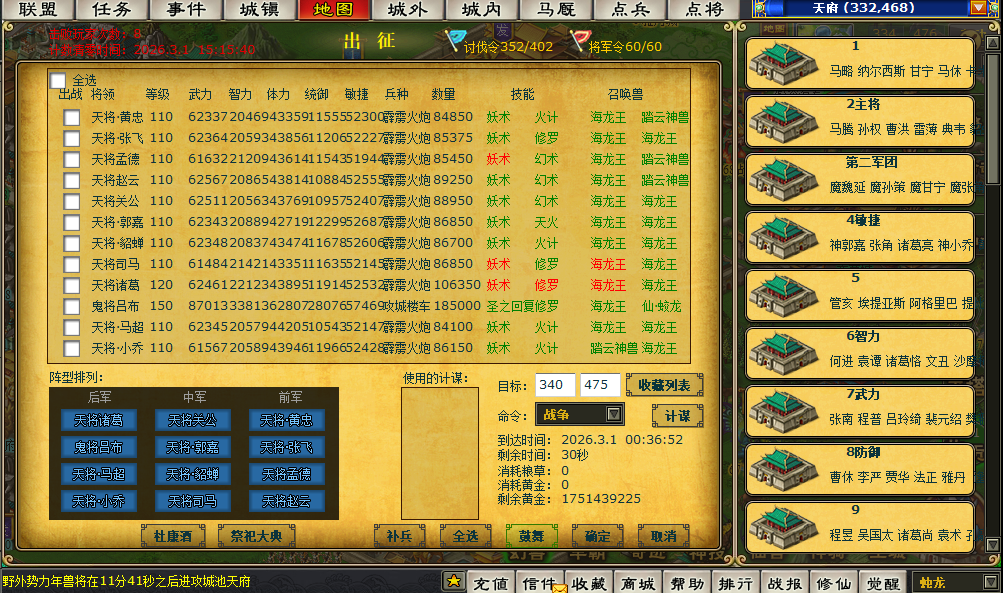Click the 补兵 replenish troops button
Screen dimensions: 1003x593
point(399,536)
